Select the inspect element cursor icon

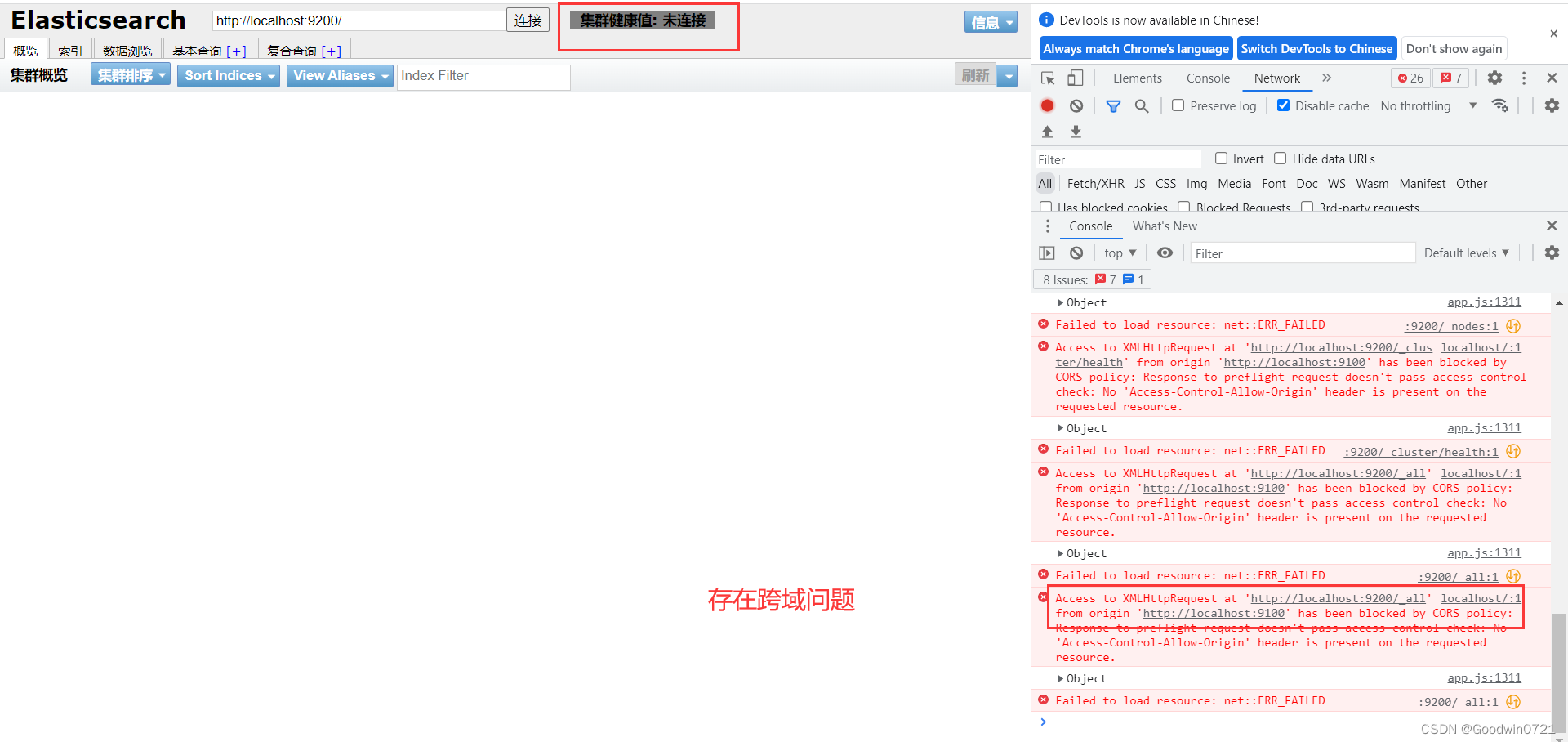pyautogui.click(x=1048, y=78)
